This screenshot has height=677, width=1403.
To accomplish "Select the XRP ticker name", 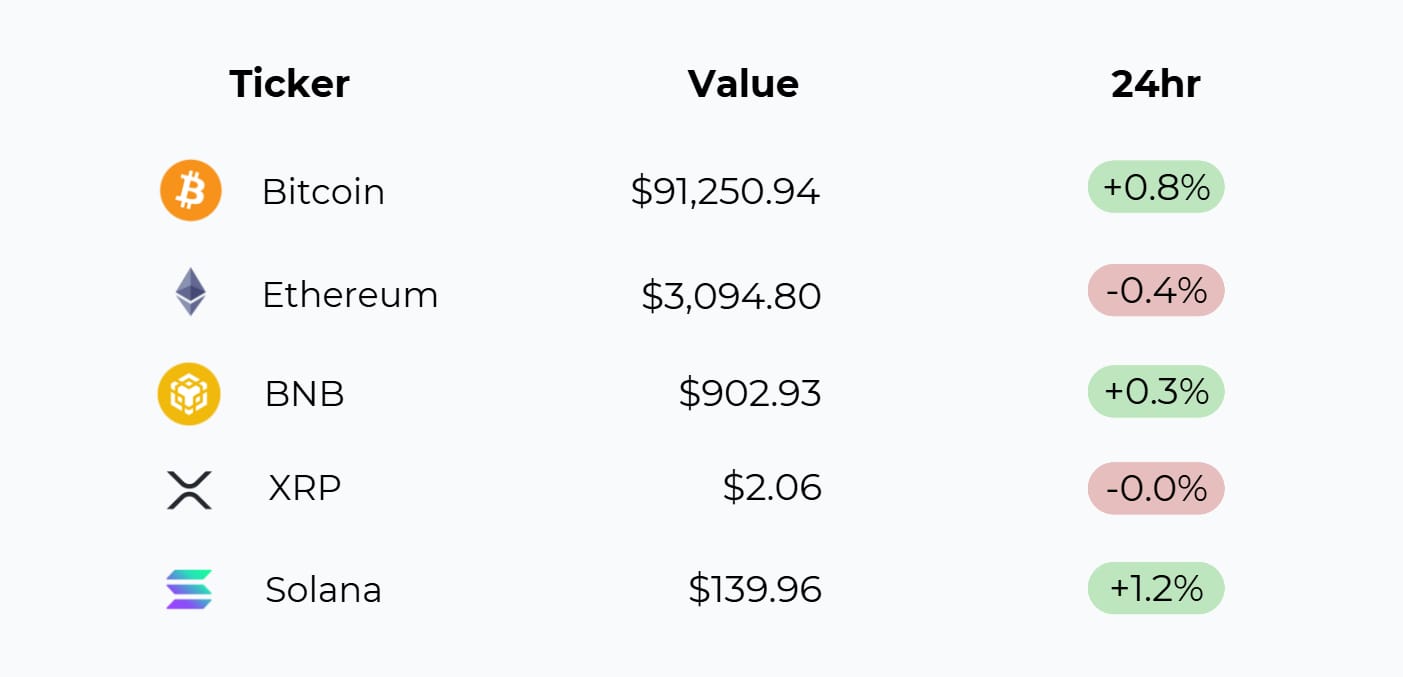I will [305, 488].
